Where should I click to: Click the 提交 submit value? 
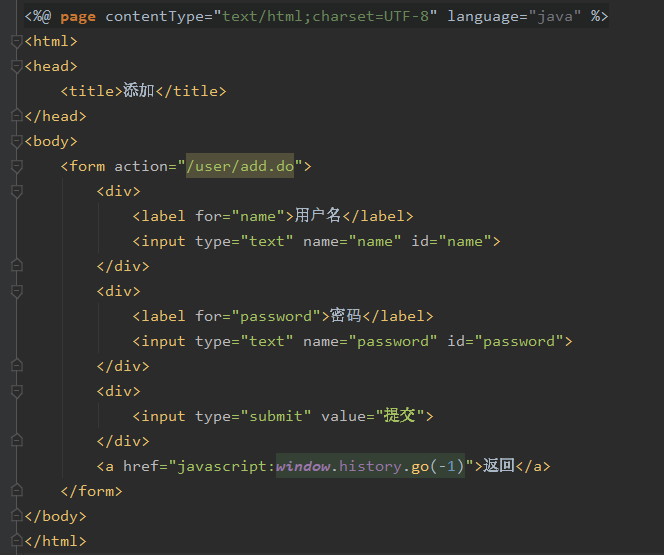[x=399, y=415]
